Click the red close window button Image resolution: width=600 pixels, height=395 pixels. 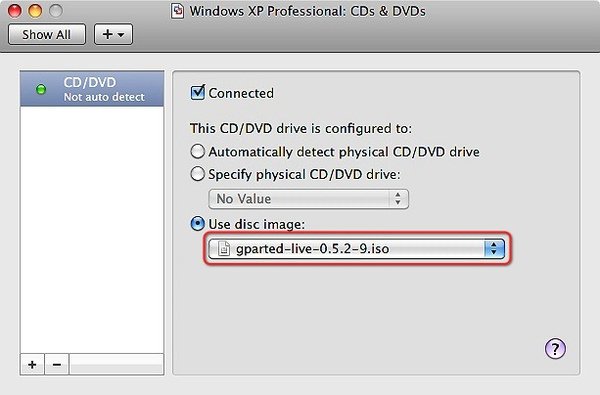(x=15, y=11)
